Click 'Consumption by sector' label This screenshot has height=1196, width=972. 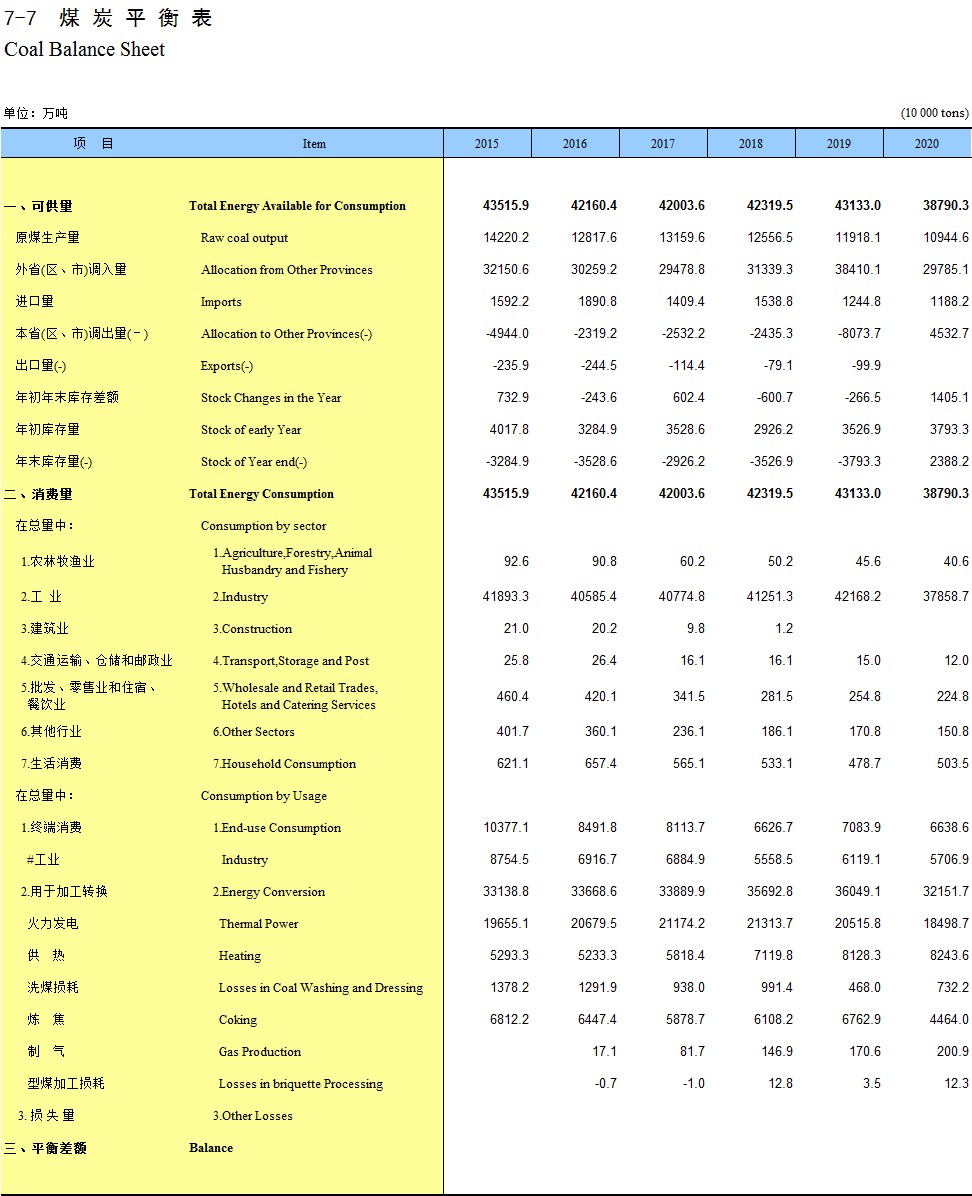pos(263,526)
